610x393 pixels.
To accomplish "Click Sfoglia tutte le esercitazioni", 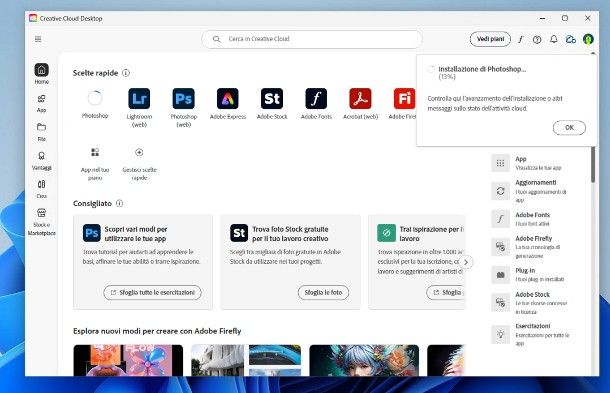I will (152, 292).
